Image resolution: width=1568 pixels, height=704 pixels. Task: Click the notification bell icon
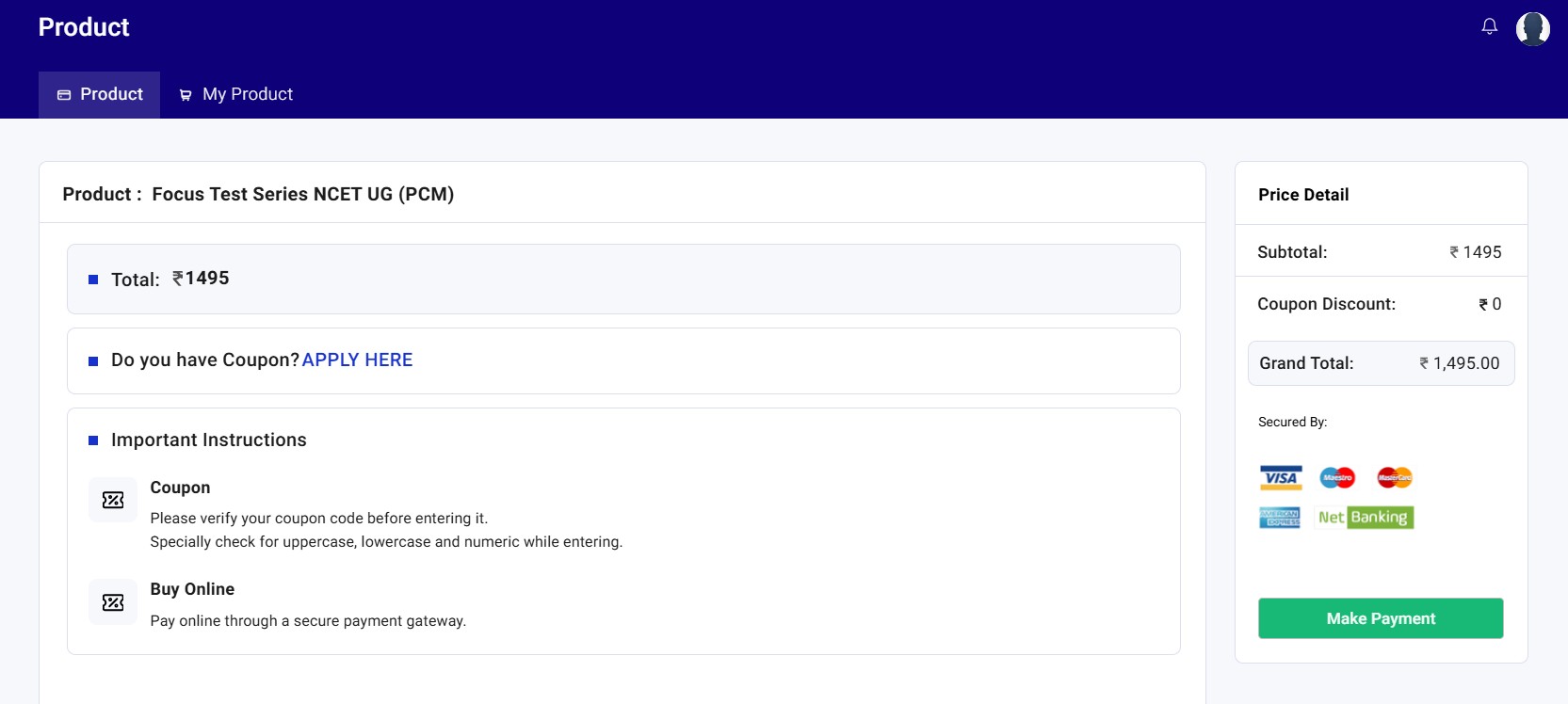coord(1489,26)
